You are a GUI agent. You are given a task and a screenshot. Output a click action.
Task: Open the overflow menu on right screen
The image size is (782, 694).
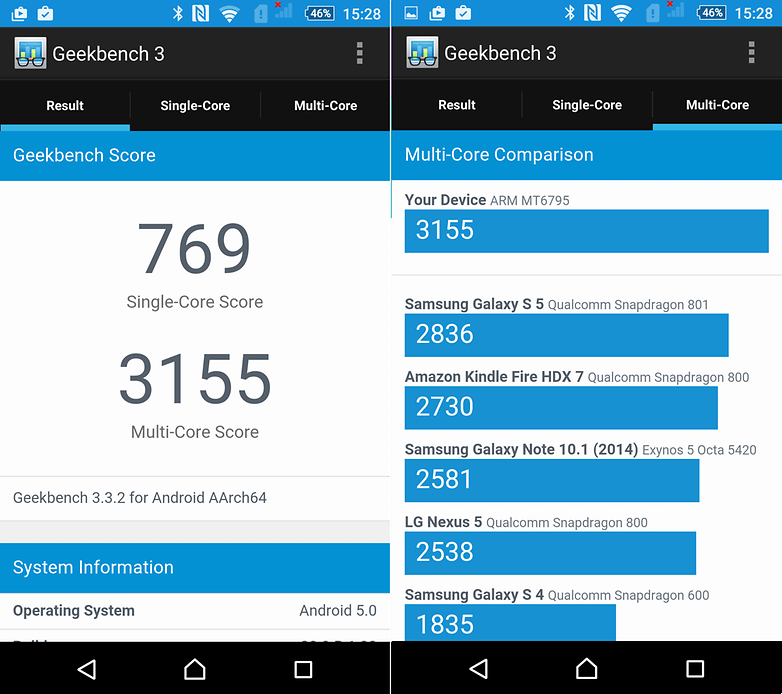point(751,52)
